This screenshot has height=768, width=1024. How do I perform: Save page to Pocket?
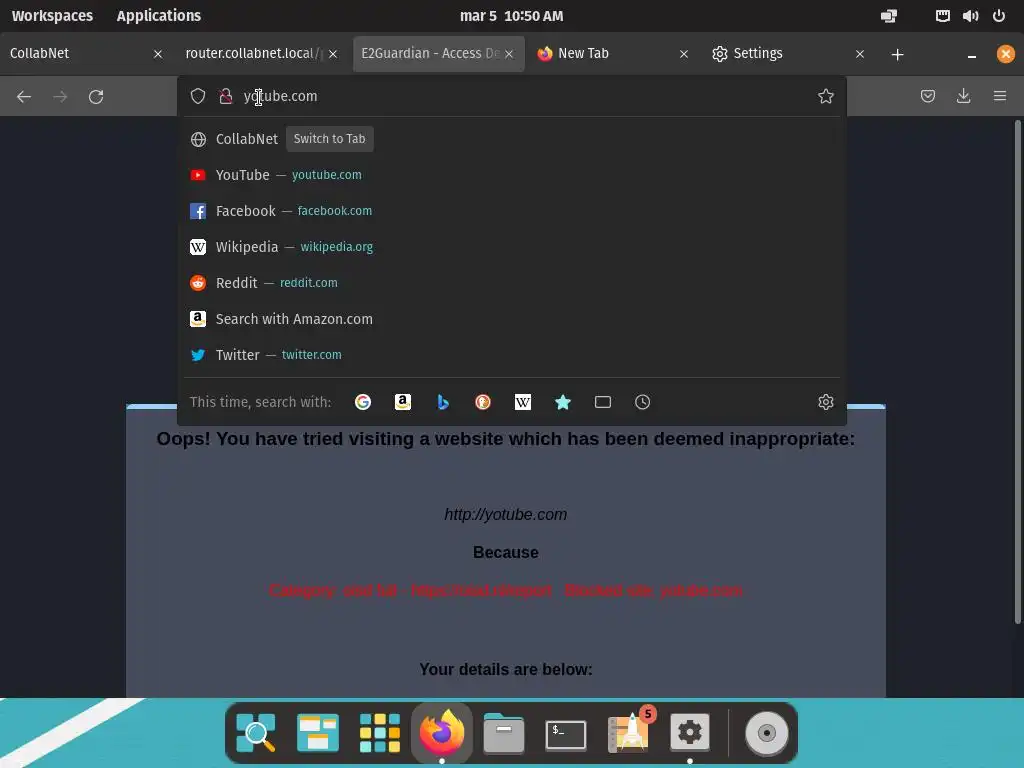pyautogui.click(x=927, y=96)
